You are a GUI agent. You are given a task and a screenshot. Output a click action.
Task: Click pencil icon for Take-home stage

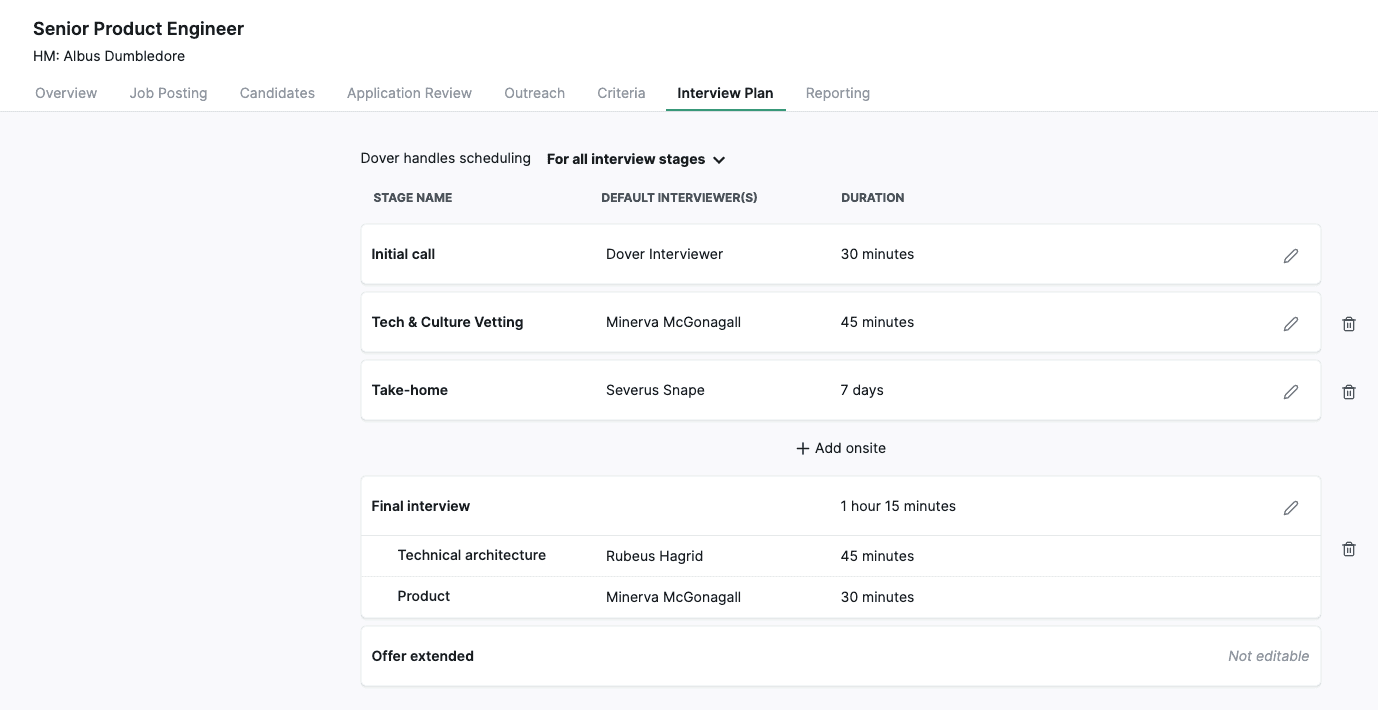[x=1291, y=392]
